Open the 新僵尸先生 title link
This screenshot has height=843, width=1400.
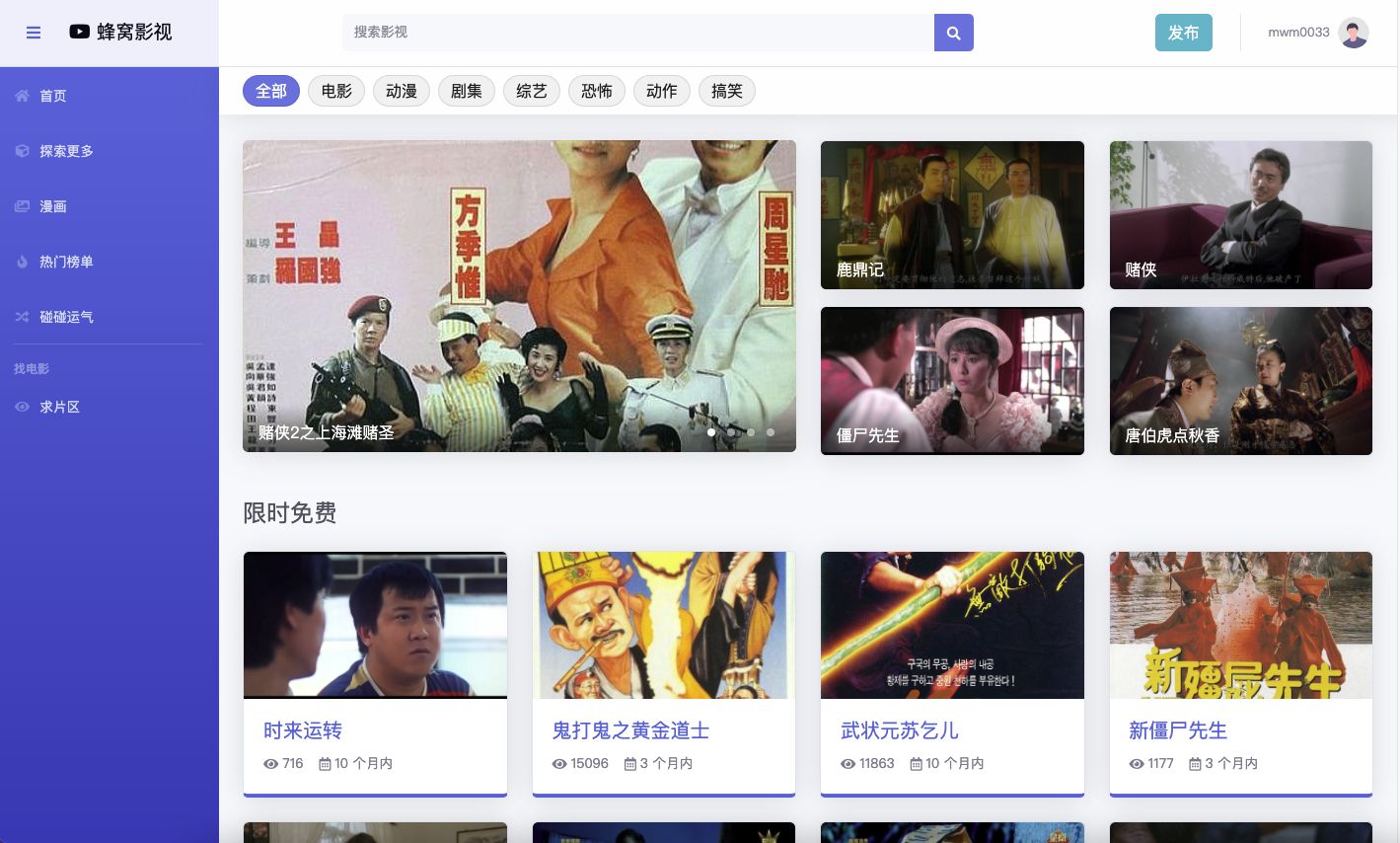coord(1178,730)
